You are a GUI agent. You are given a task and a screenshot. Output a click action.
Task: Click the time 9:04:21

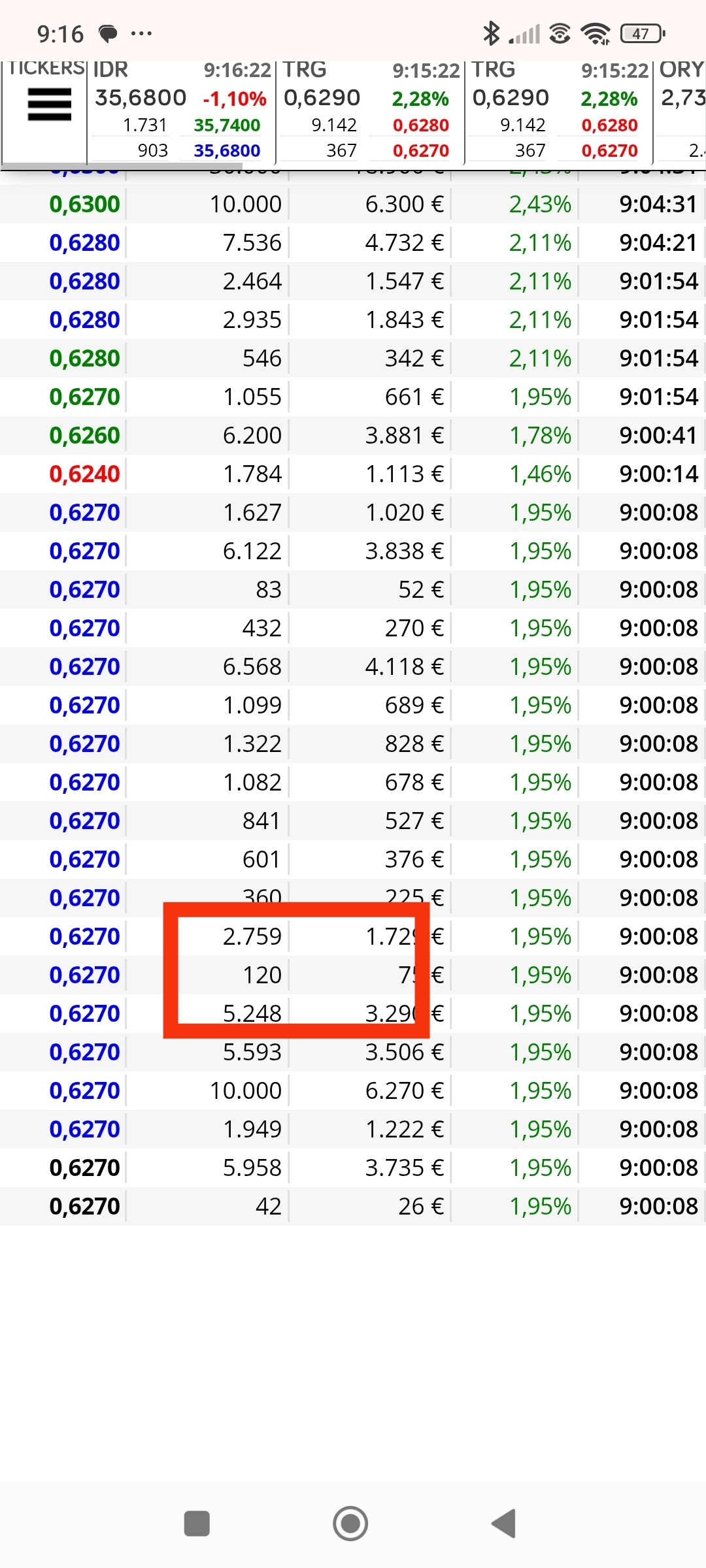click(x=658, y=243)
